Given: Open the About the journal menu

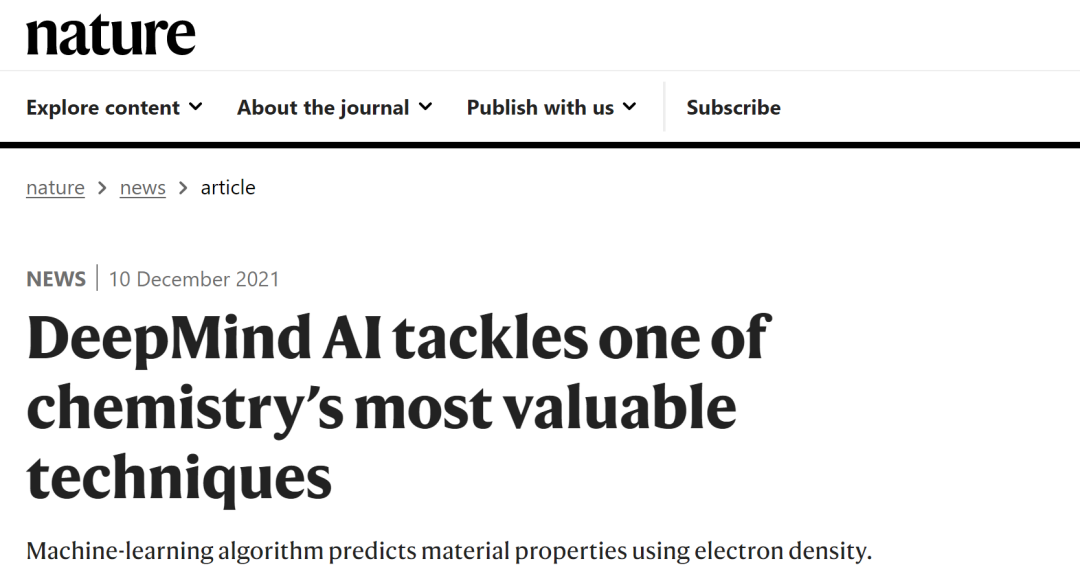Looking at the screenshot, I should pyautogui.click(x=335, y=108).
